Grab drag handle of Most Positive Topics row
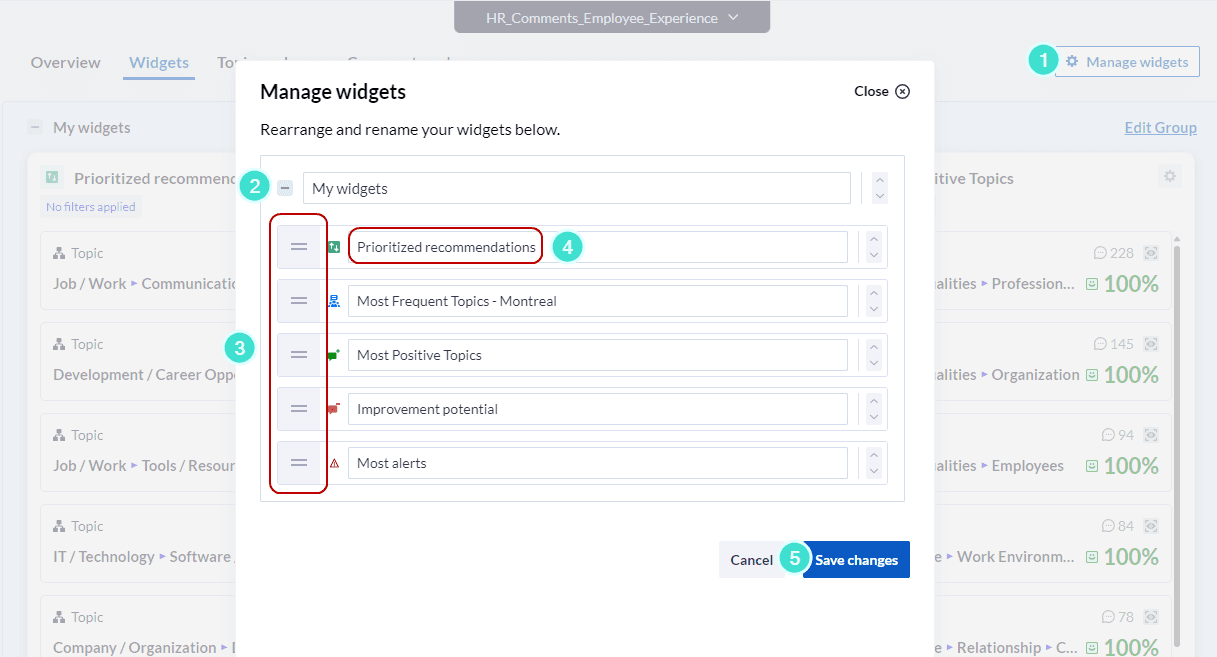1217x657 pixels. (299, 355)
